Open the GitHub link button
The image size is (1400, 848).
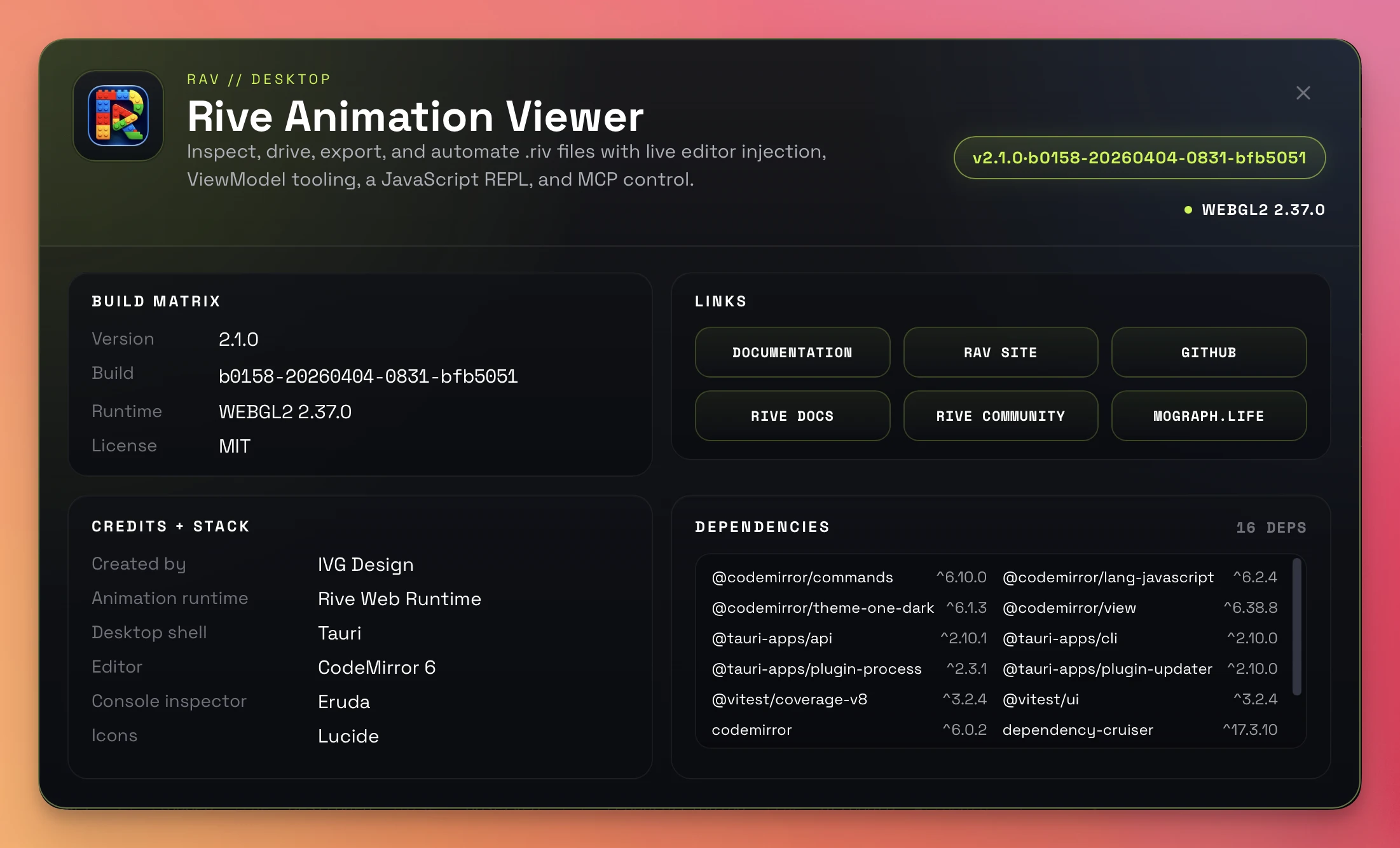1209,352
